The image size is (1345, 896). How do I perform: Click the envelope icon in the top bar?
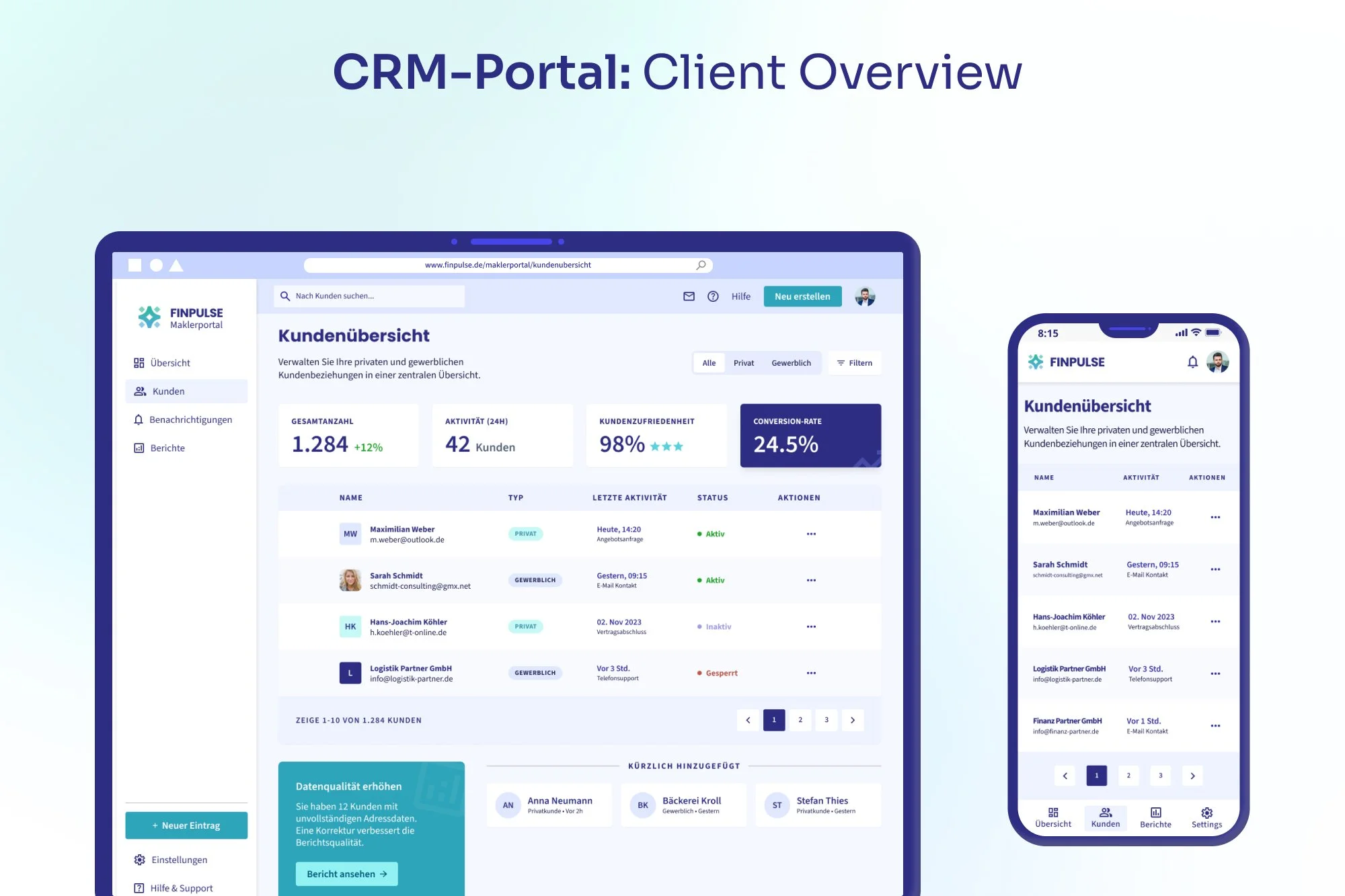(689, 296)
